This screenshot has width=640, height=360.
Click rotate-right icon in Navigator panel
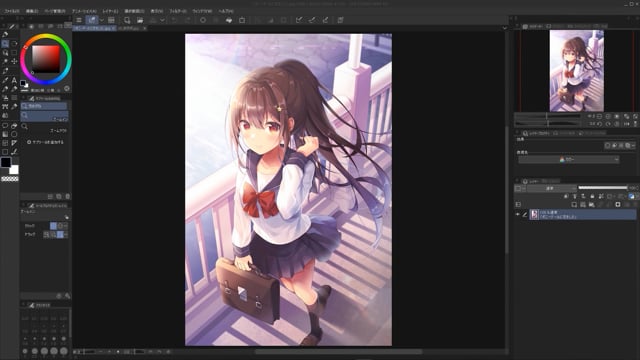pos(608,124)
